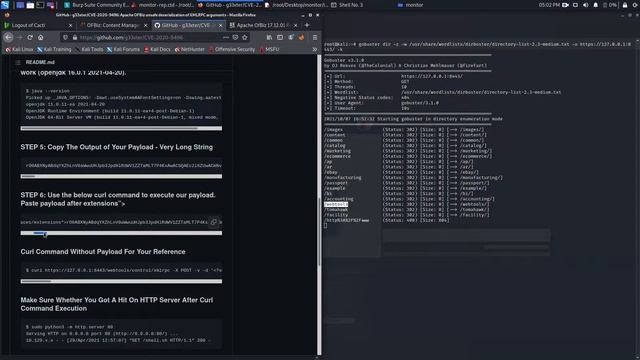Bookmark this page with the star
Image resolution: width=640 pixels, height=360 pixels.
[244, 37]
